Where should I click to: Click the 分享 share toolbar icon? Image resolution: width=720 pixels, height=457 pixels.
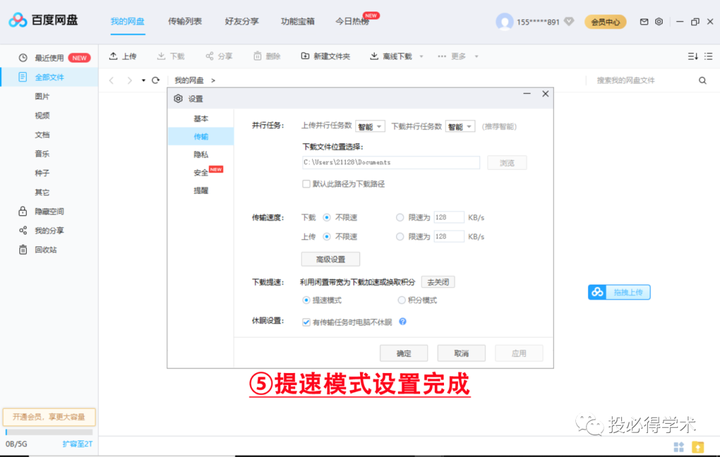tap(209, 56)
